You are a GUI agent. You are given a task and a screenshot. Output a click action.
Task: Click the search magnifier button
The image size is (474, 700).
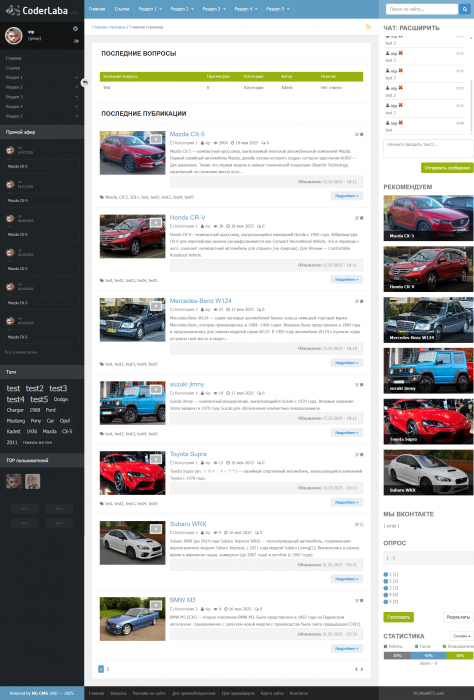(464, 9)
